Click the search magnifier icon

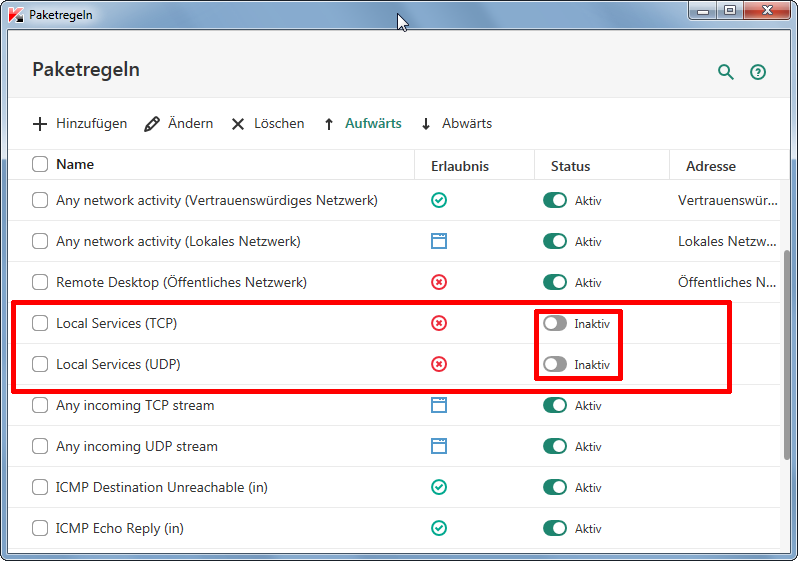click(x=726, y=72)
